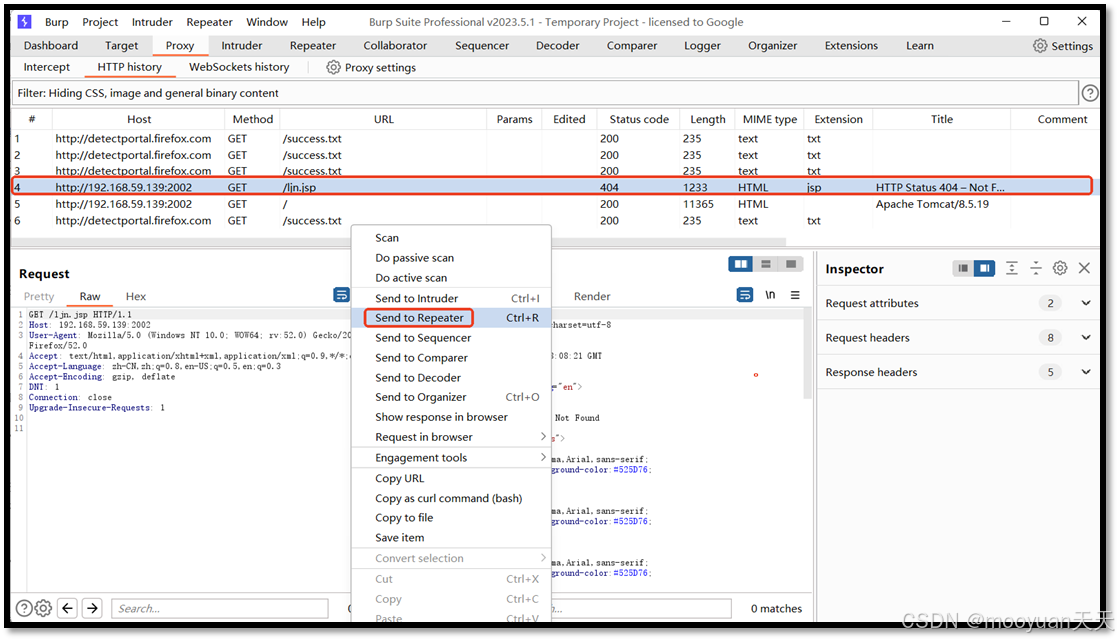Click the Request headers count badge 8

click(x=1050, y=338)
